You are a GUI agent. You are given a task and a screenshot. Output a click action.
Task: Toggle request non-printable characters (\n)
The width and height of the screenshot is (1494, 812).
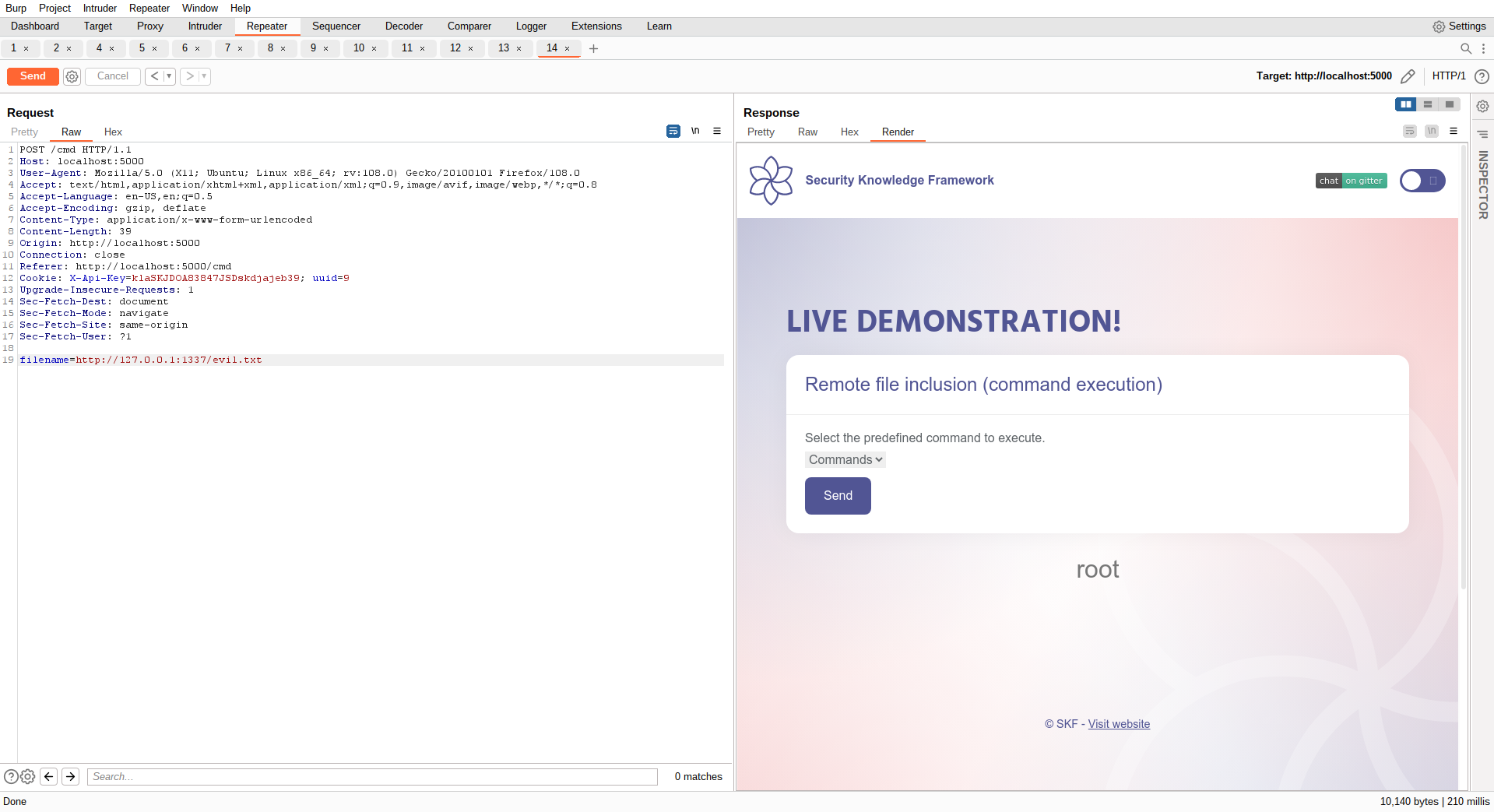695,131
